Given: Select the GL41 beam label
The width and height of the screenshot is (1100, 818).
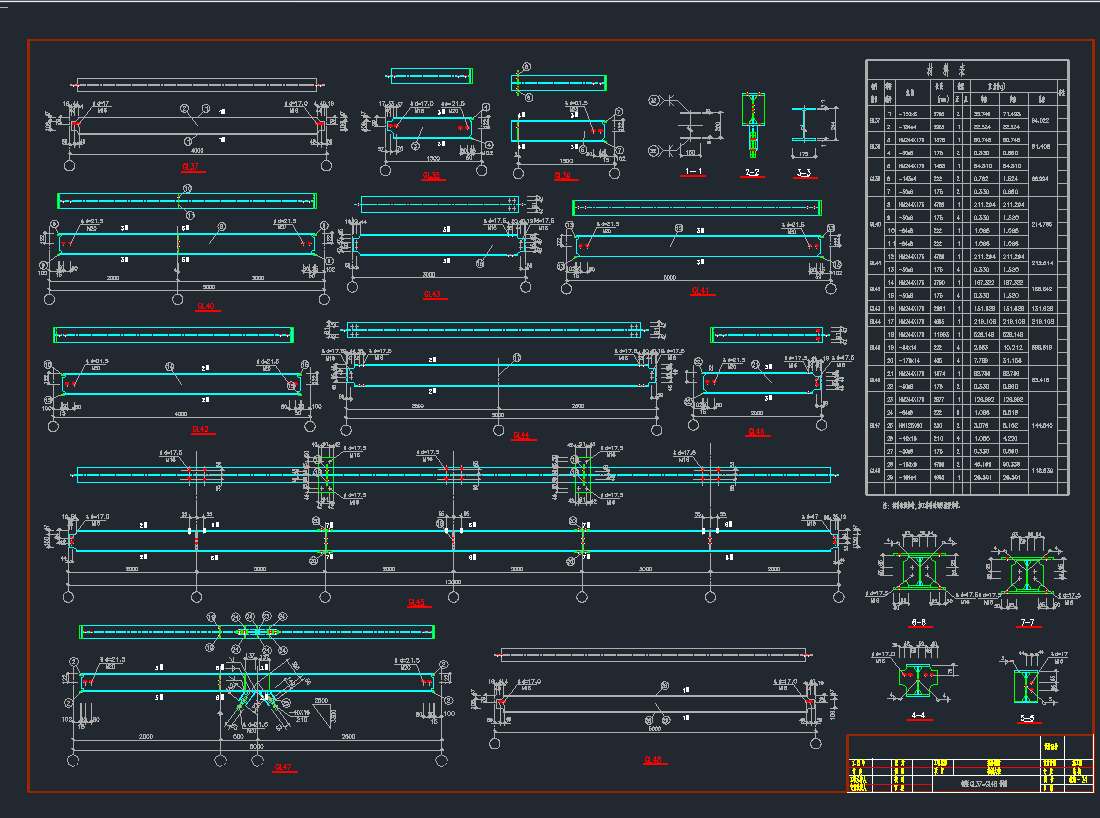Looking at the screenshot, I should click(699, 292).
